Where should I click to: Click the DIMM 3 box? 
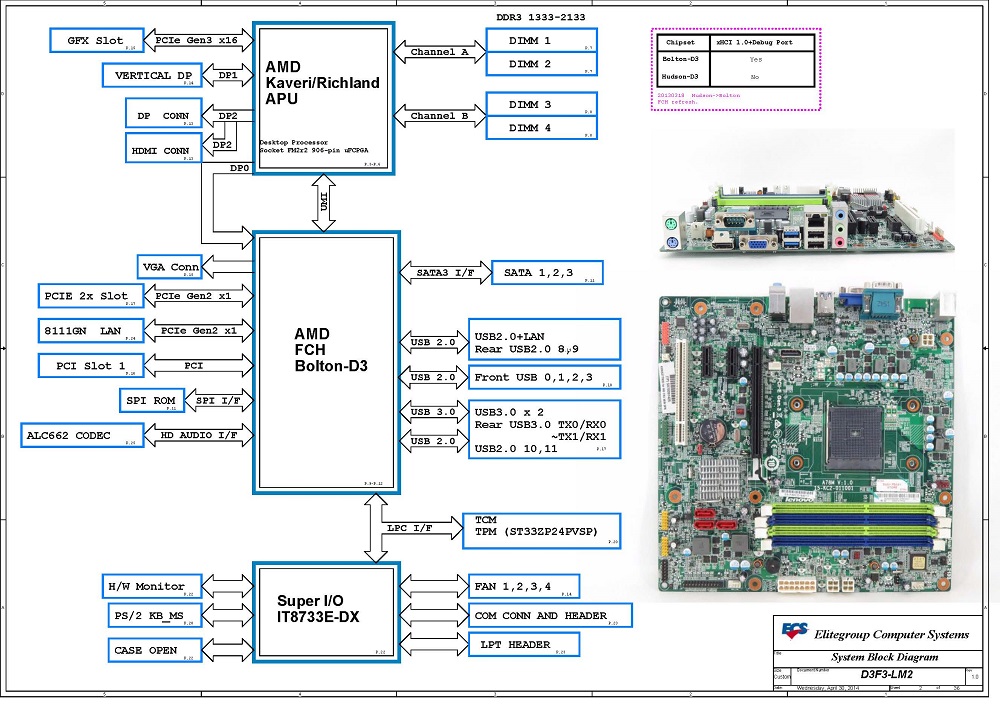(x=541, y=104)
